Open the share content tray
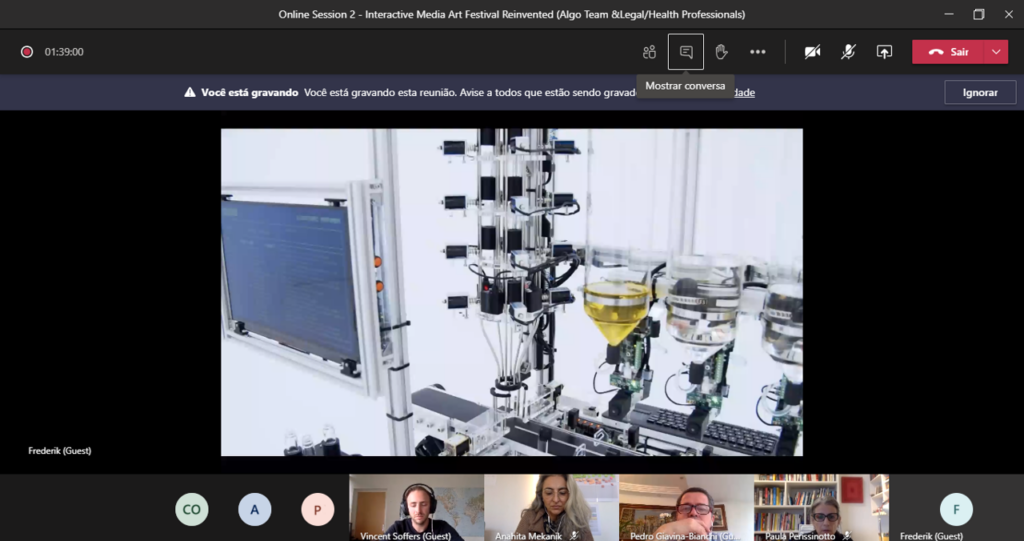1024x541 pixels. [x=884, y=52]
